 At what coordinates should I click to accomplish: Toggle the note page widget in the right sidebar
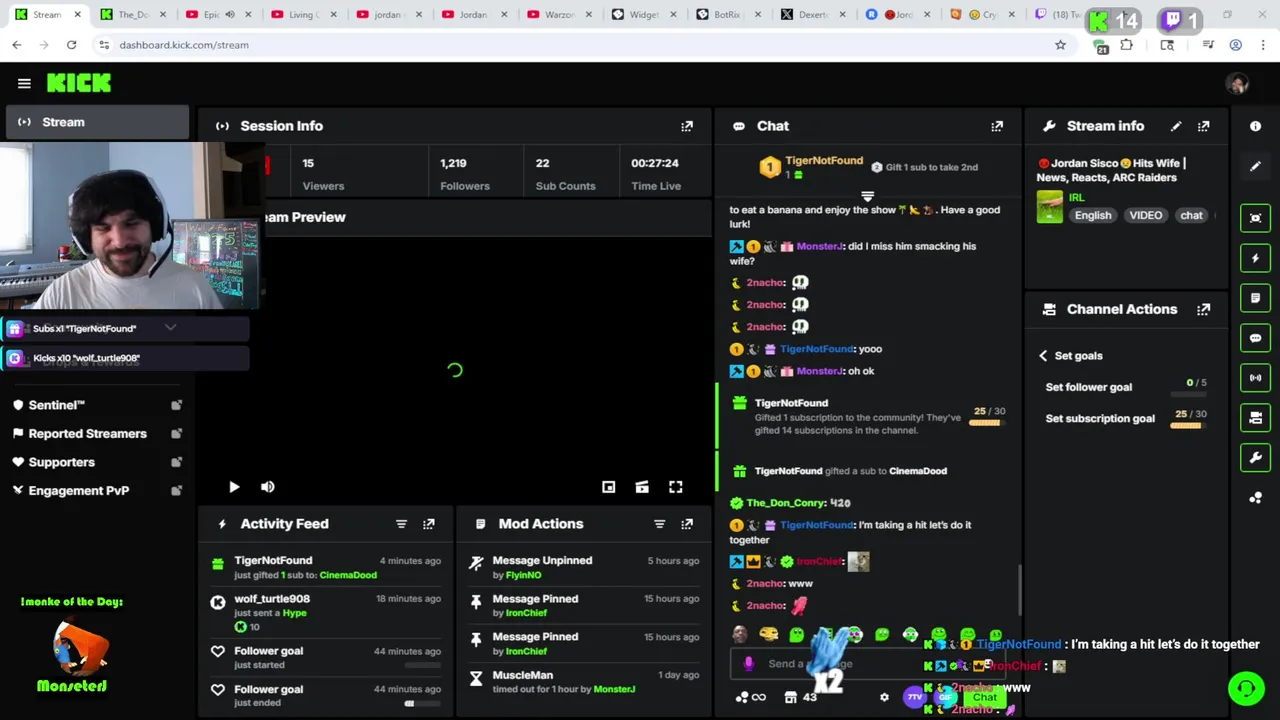click(1255, 298)
